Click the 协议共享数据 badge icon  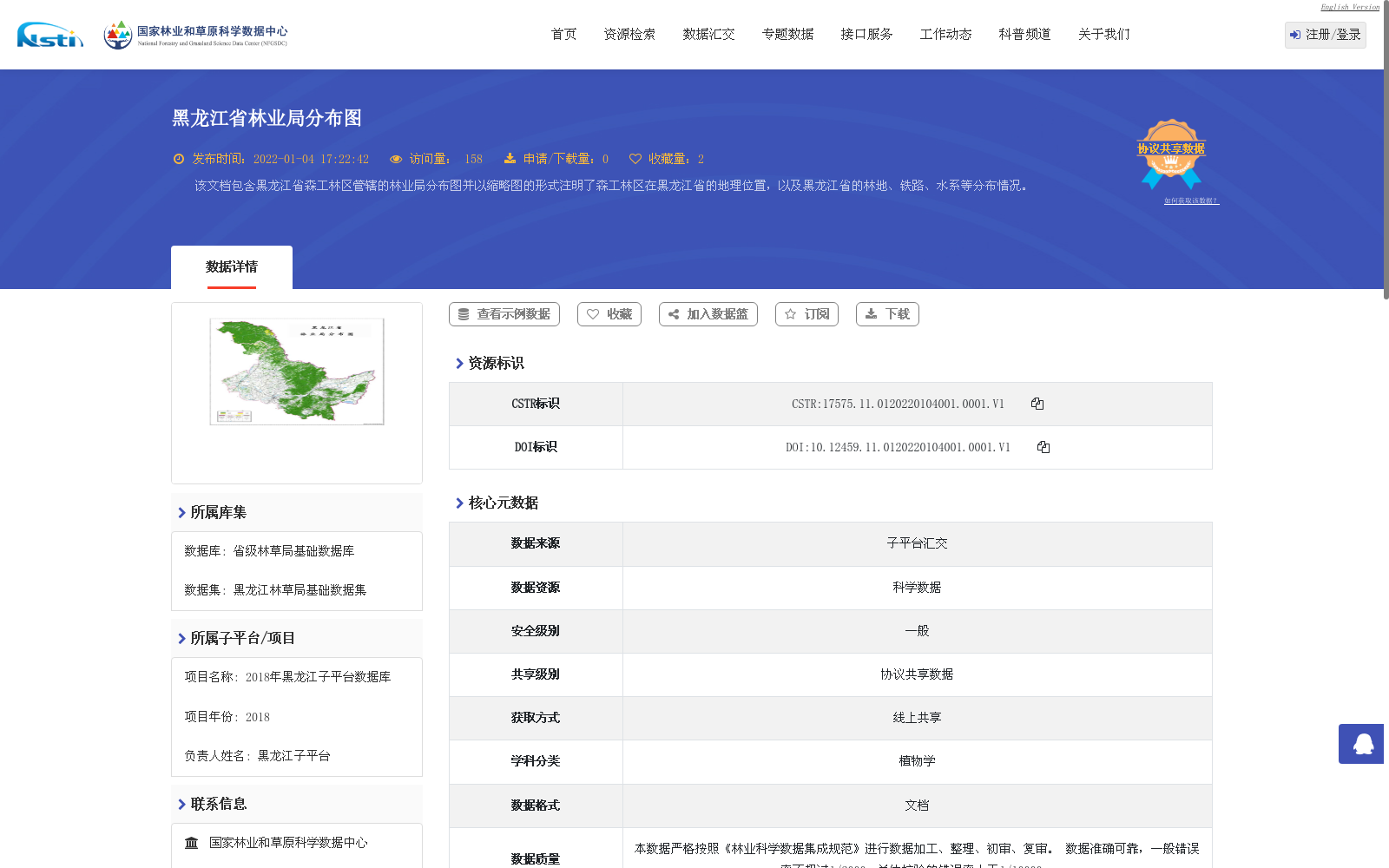click(x=1171, y=154)
